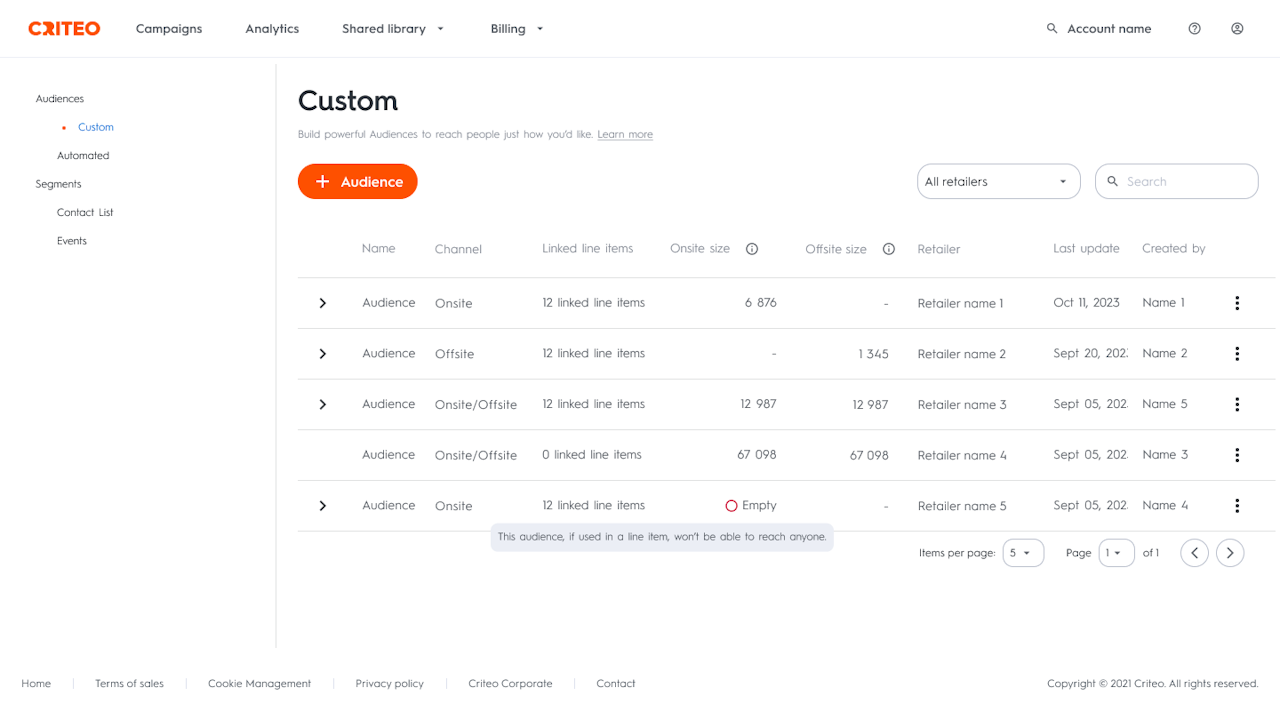Expand the Retailer name 1 audience row

tap(322, 303)
